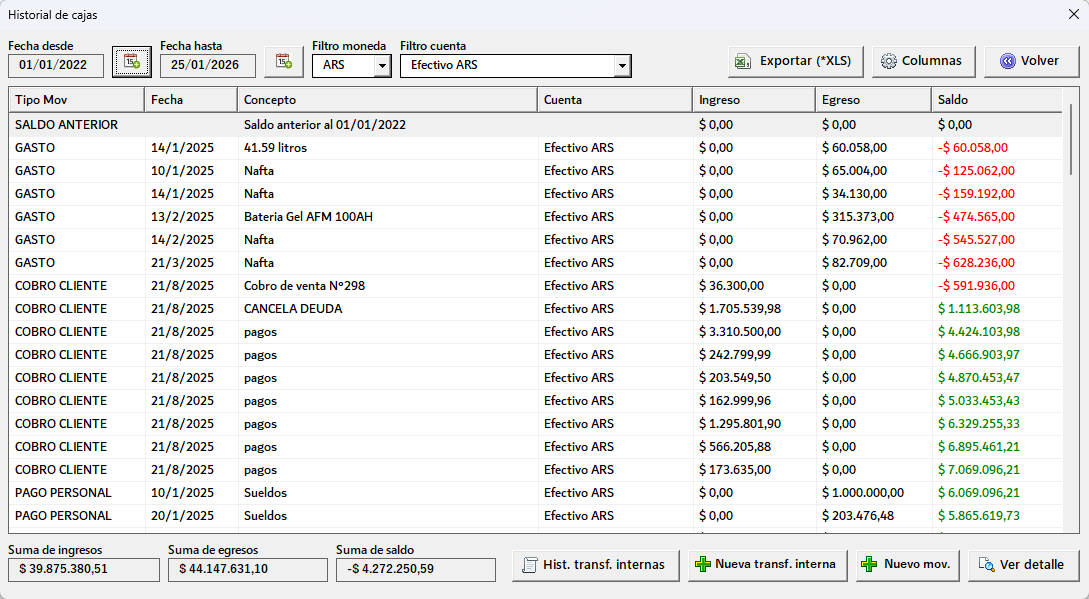Viewport: 1089px width, 599px height.
Task: Click the Suma de ingresos value field
Action: click(83, 569)
